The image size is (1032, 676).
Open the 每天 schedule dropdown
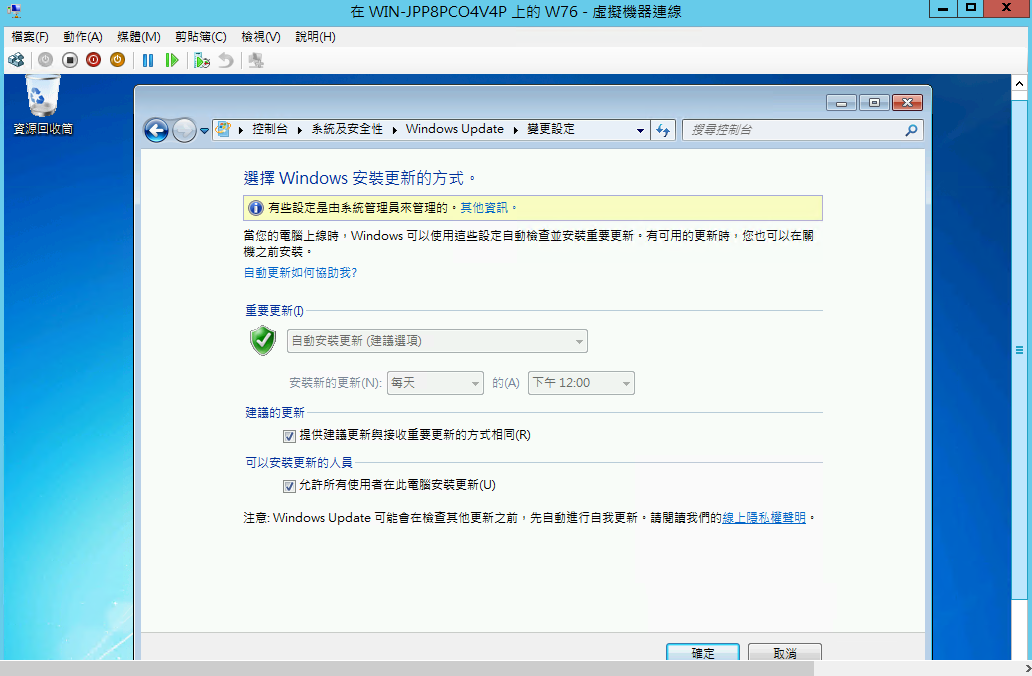[x=435, y=383]
